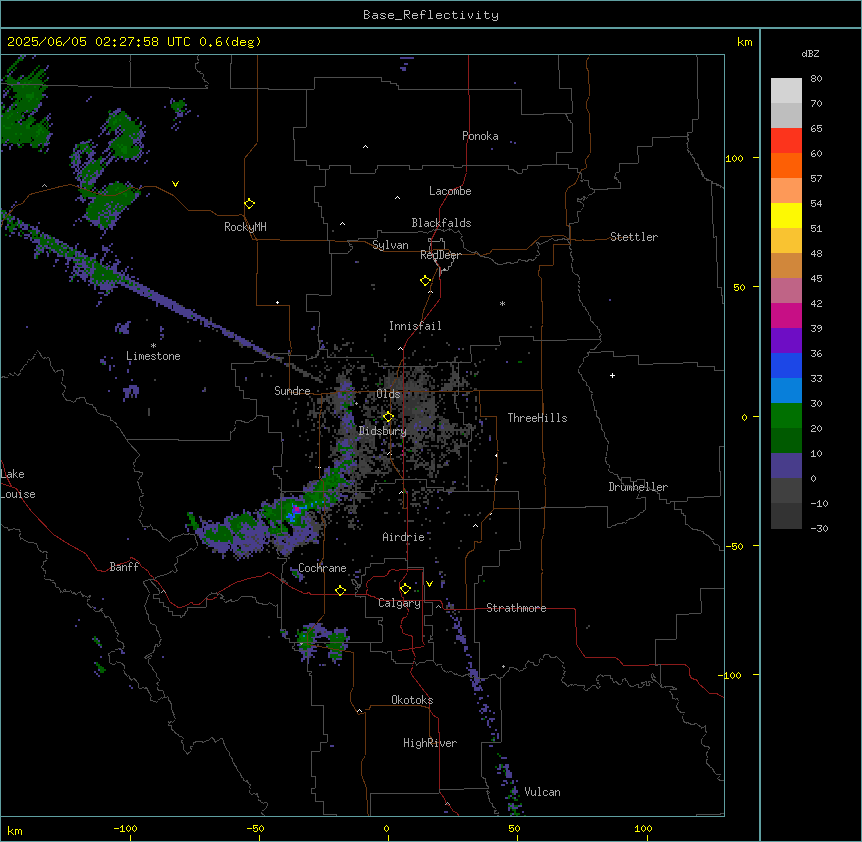Image resolution: width=862 pixels, height=842 pixels.
Task: Select the yellow diamond marker above the Calgary label
Action: point(405,589)
